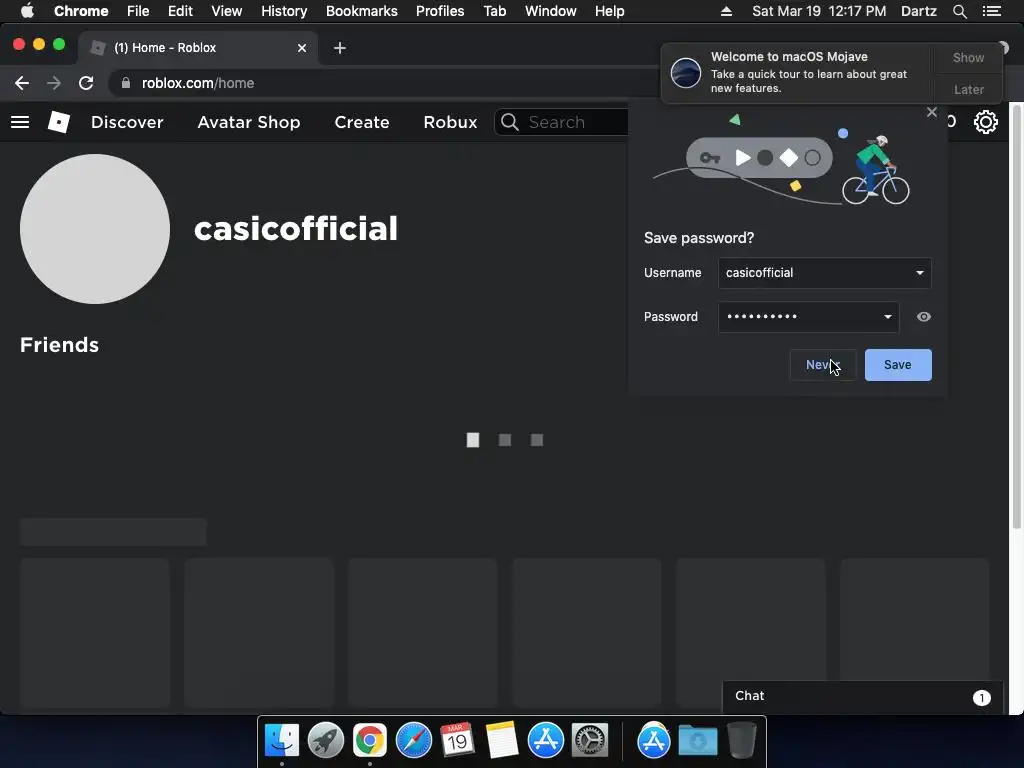Click the Username field with casicofficial
Image resolution: width=1024 pixels, height=768 pixels.
point(824,273)
